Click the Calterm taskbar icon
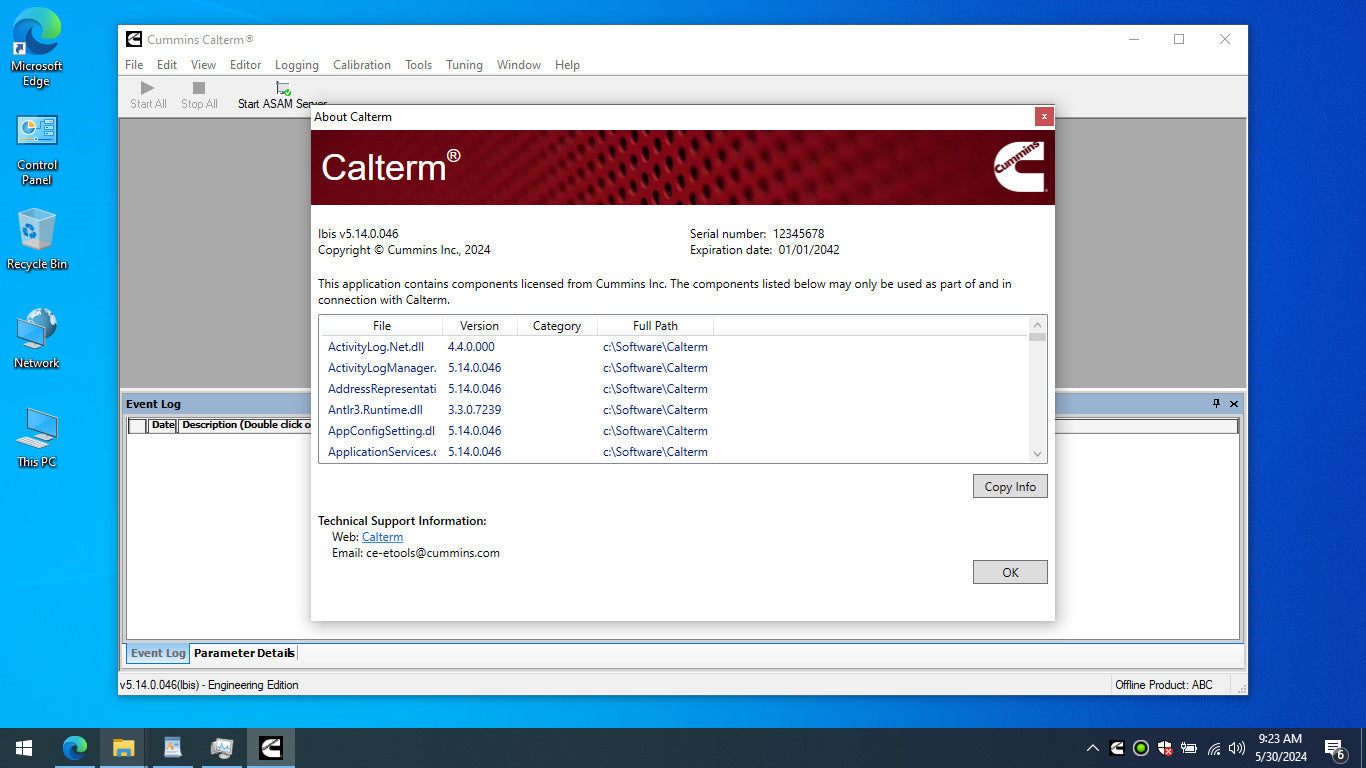Viewport: 1366px width, 768px height. click(x=270, y=748)
